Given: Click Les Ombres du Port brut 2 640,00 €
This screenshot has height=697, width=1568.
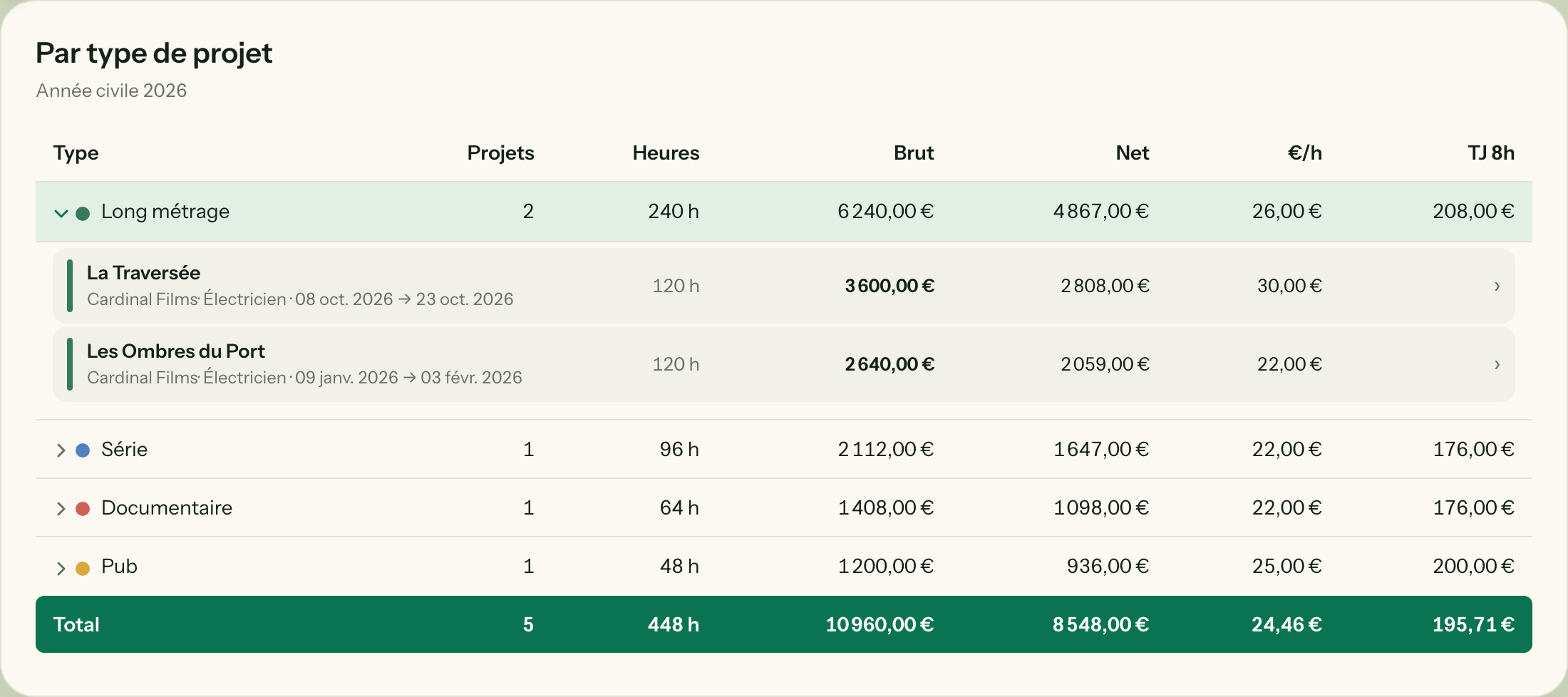Looking at the screenshot, I should pos(889,364).
